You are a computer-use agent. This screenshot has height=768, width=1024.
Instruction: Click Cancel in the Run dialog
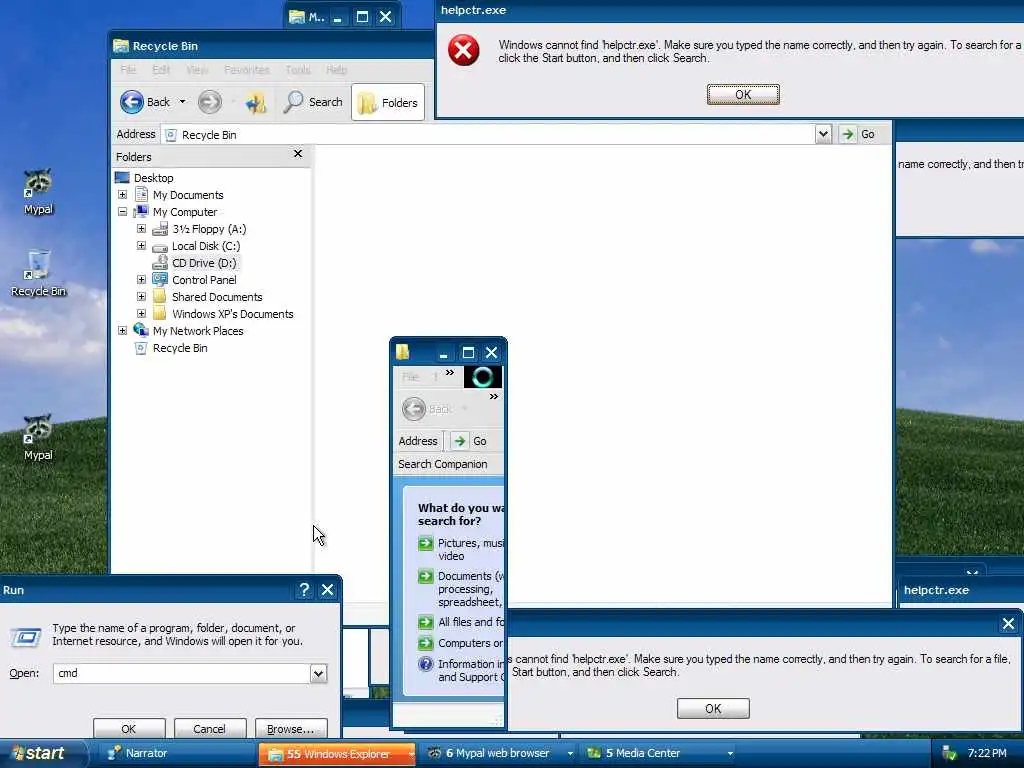[209, 729]
